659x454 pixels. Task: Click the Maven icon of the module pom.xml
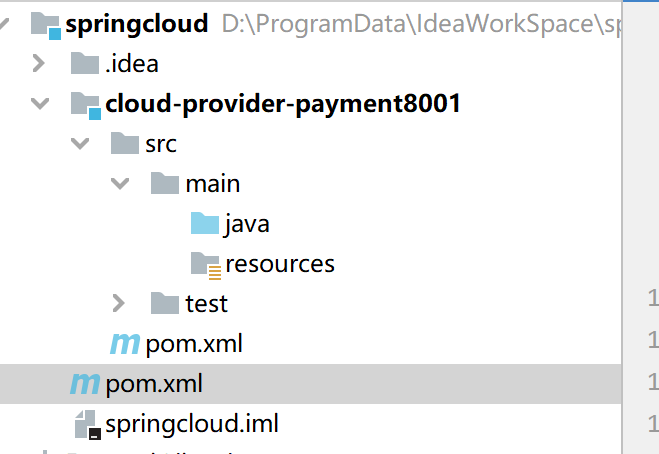(x=124, y=343)
